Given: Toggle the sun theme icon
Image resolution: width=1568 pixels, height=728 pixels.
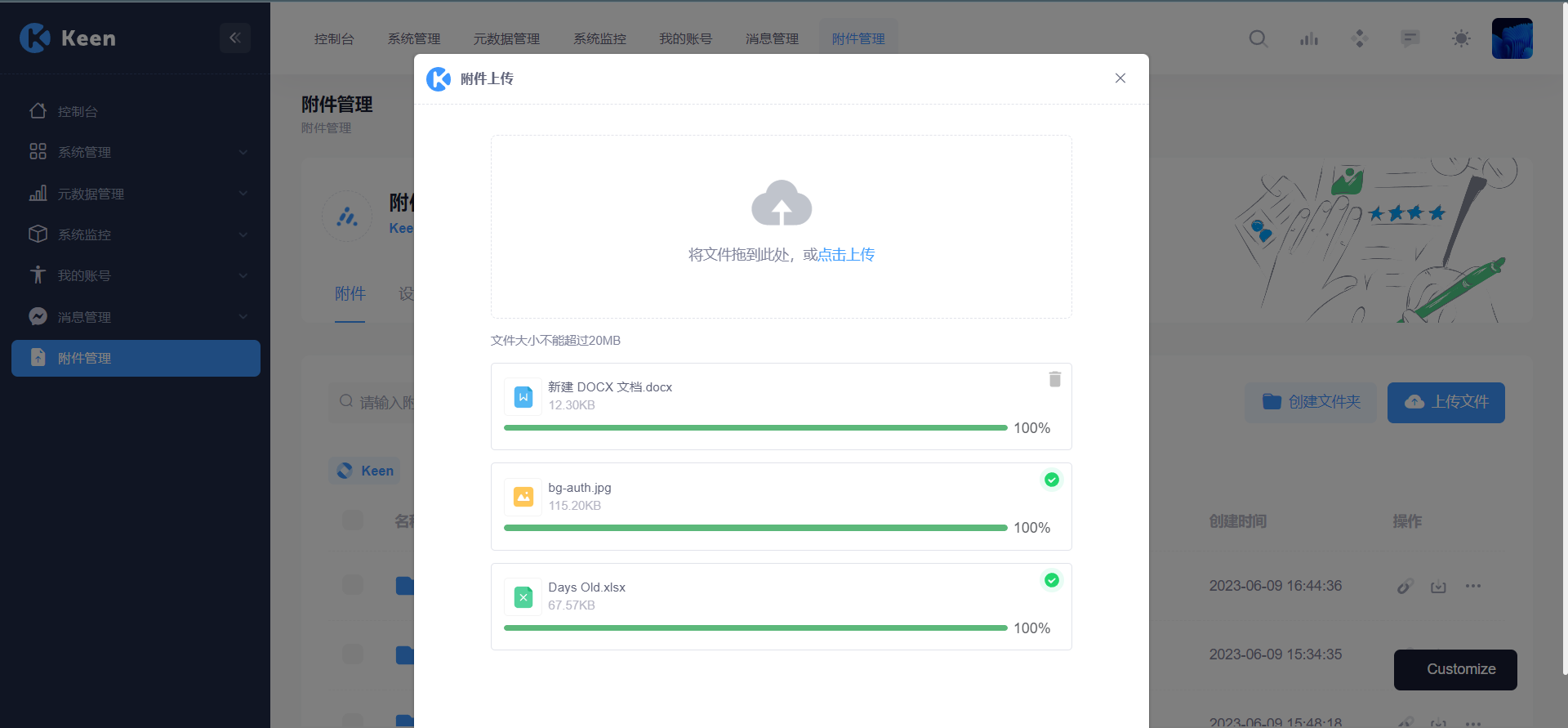Looking at the screenshot, I should coord(1461,38).
